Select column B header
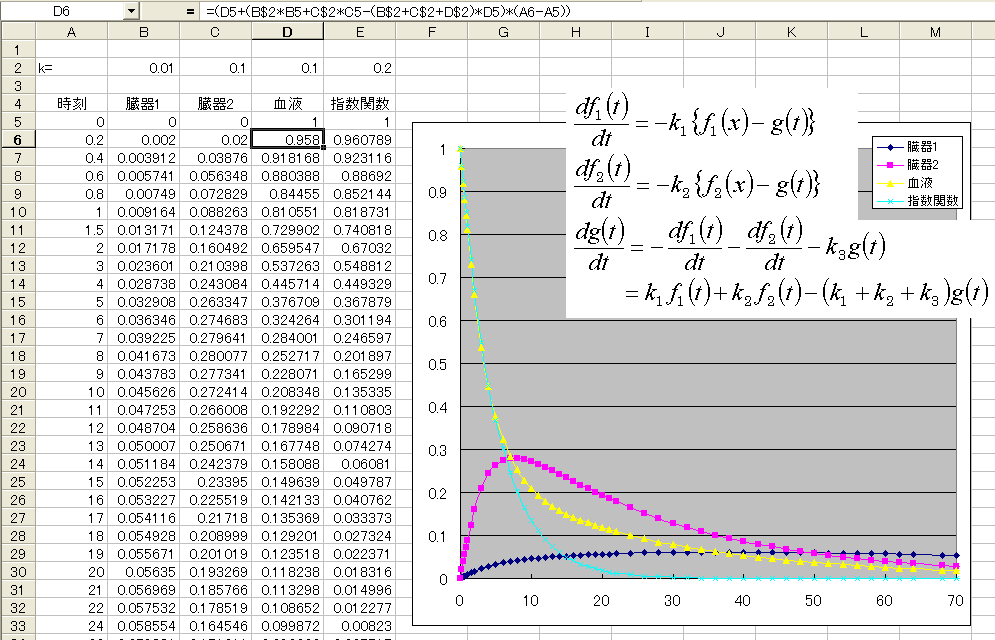The image size is (995, 640). 144,32
